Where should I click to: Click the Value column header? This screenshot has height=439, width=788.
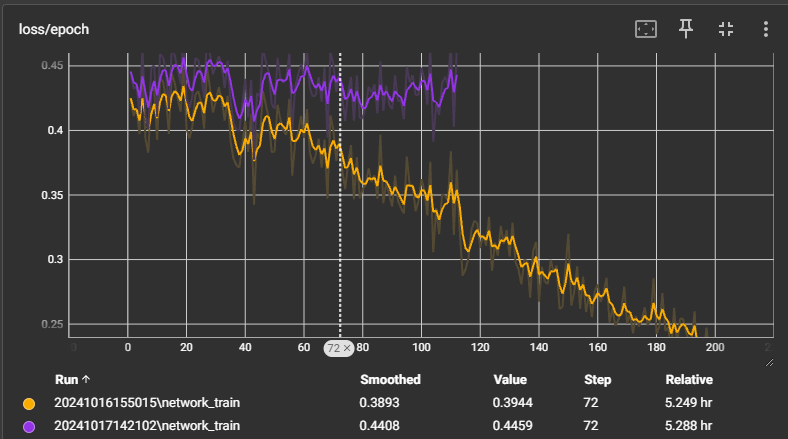[510, 380]
